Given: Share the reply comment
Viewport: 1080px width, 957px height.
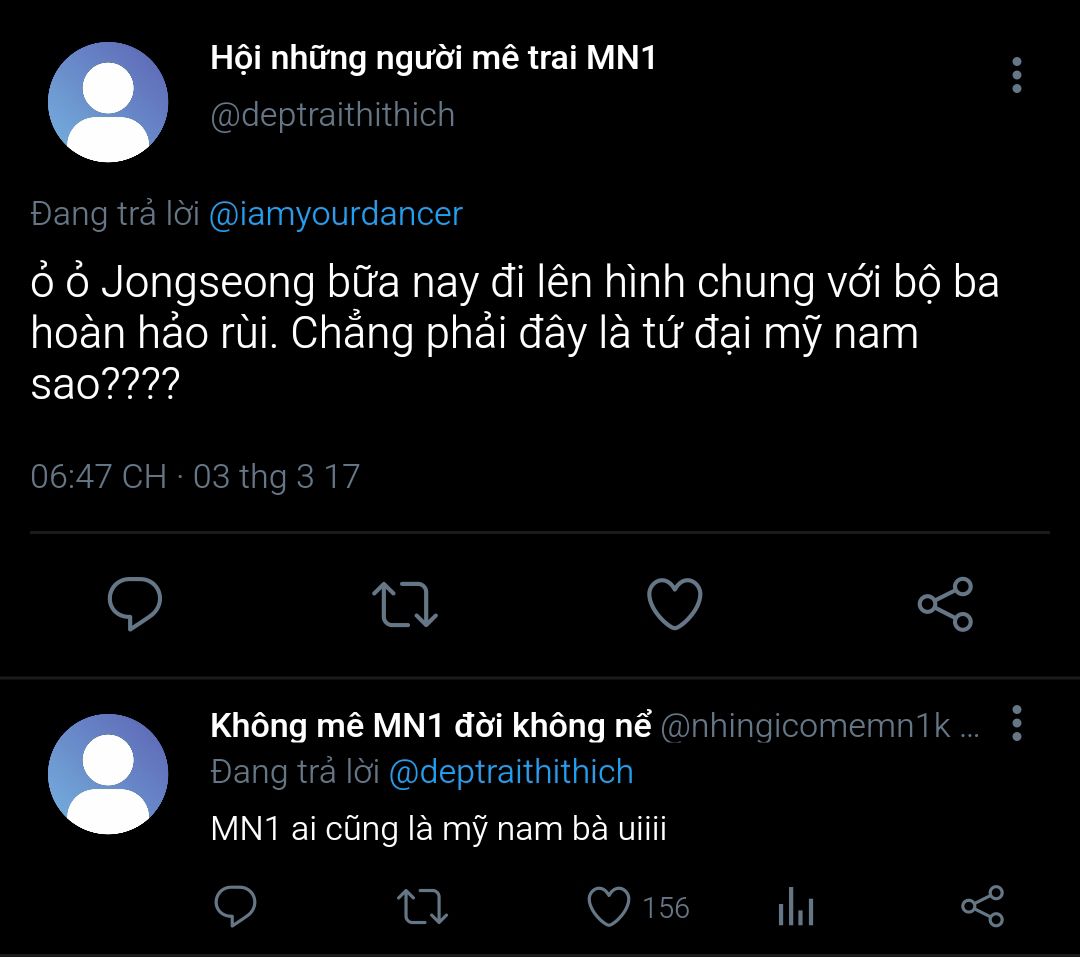Looking at the screenshot, I should [x=982, y=907].
